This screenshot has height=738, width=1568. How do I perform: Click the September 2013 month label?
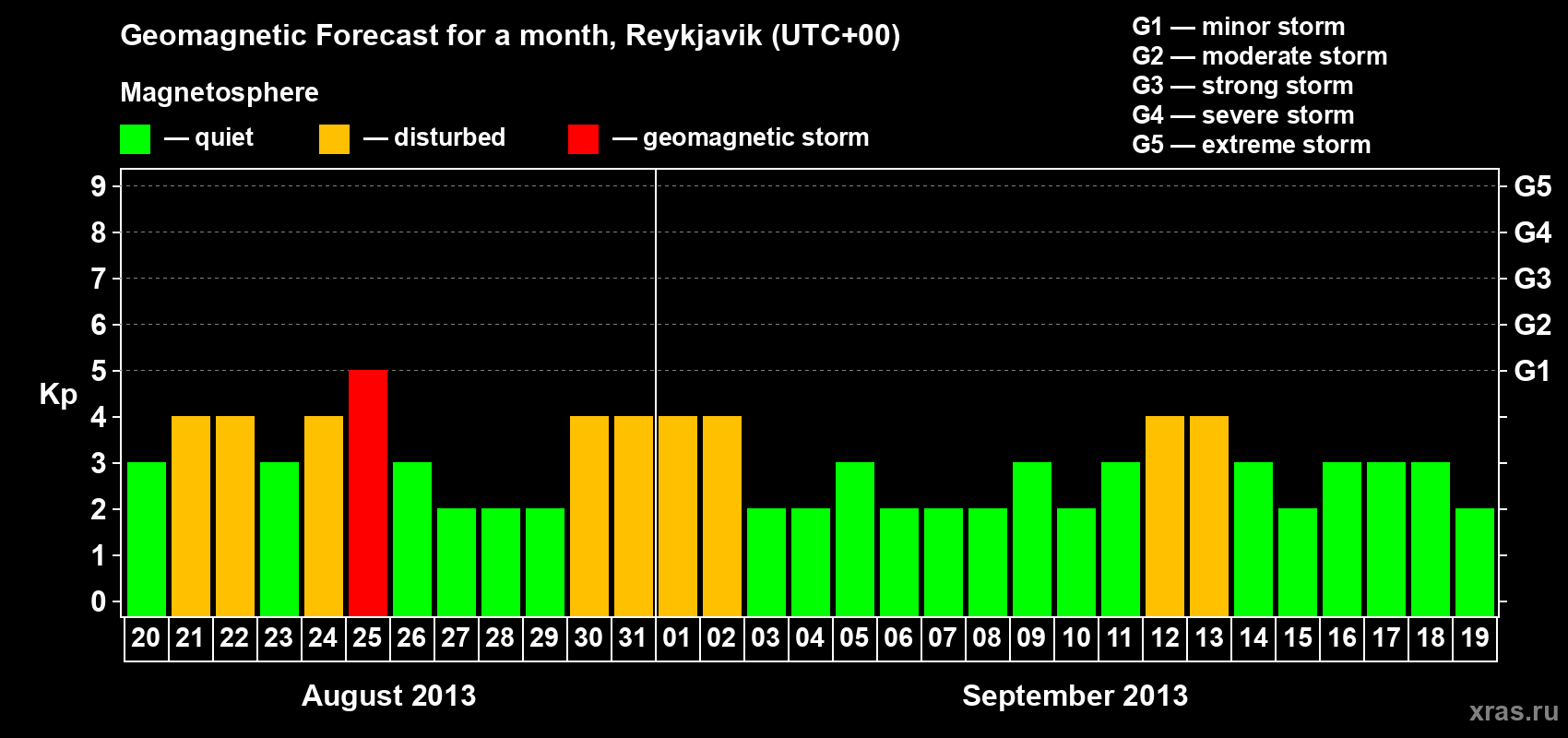point(1075,696)
